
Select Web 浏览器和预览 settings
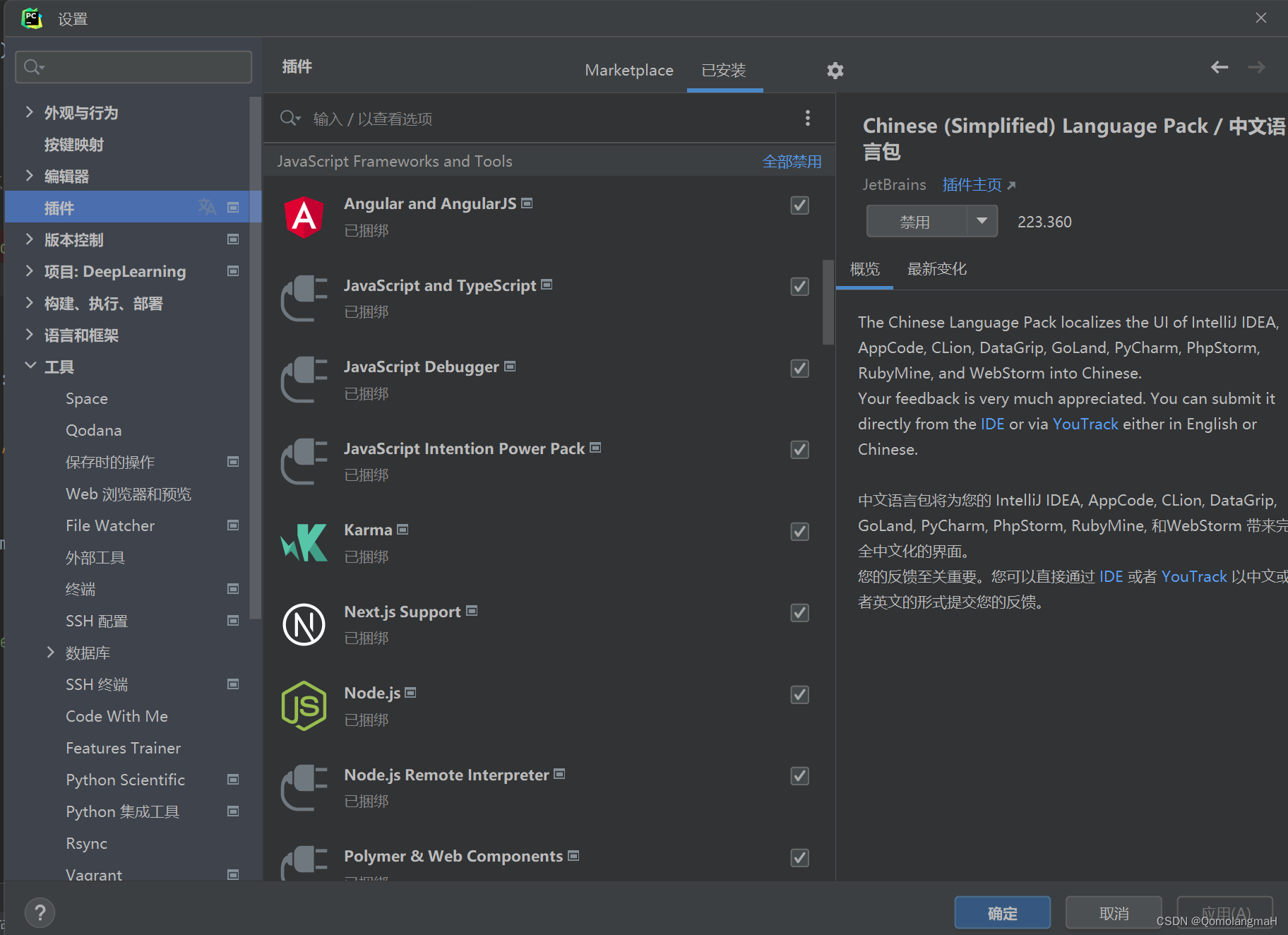pyautogui.click(x=129, y=494)
